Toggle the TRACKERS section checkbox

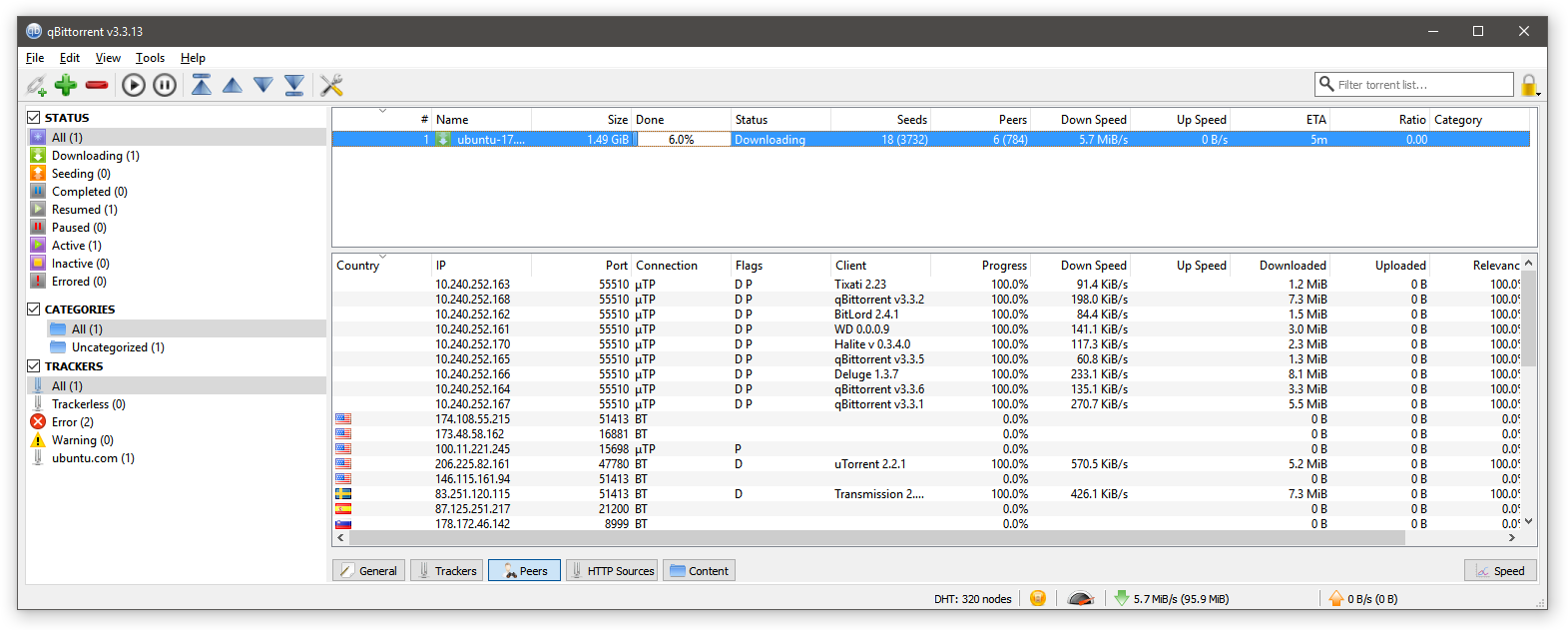[34, 365]
